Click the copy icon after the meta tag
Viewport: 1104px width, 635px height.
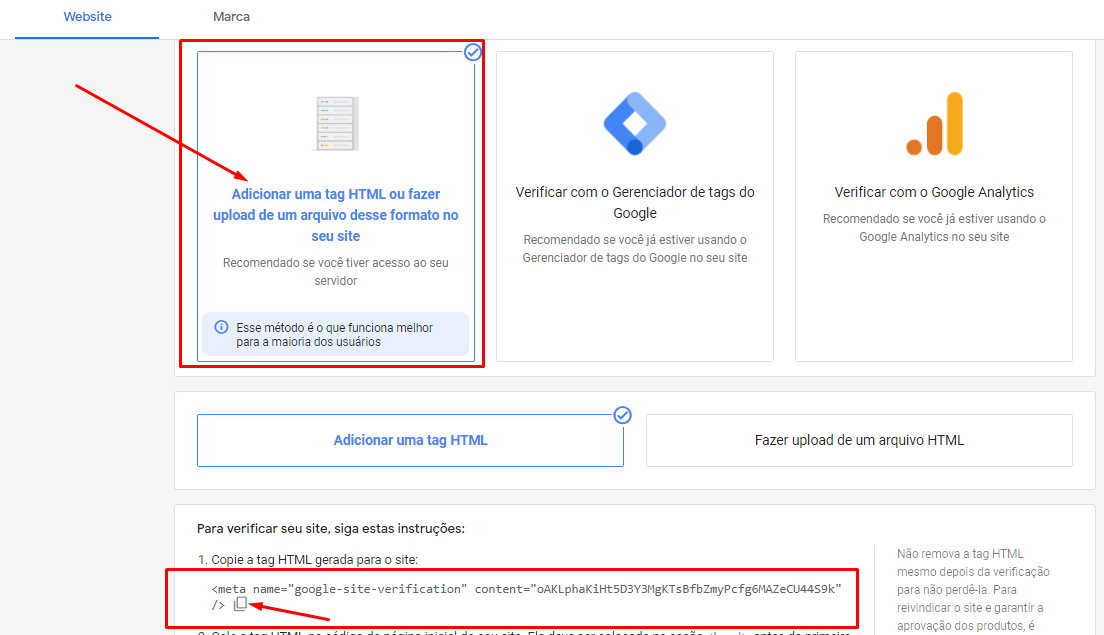(240, 604)
